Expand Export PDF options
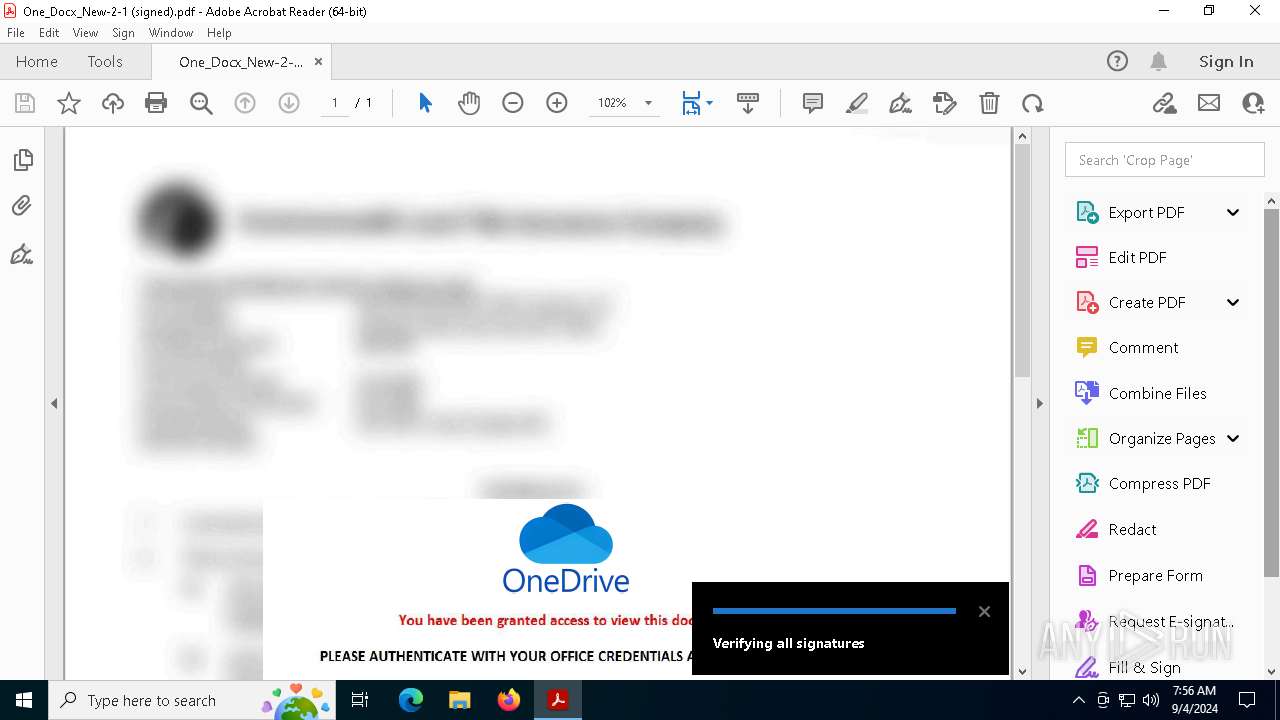This screenshot has height=720, width=1280. 1233,212
